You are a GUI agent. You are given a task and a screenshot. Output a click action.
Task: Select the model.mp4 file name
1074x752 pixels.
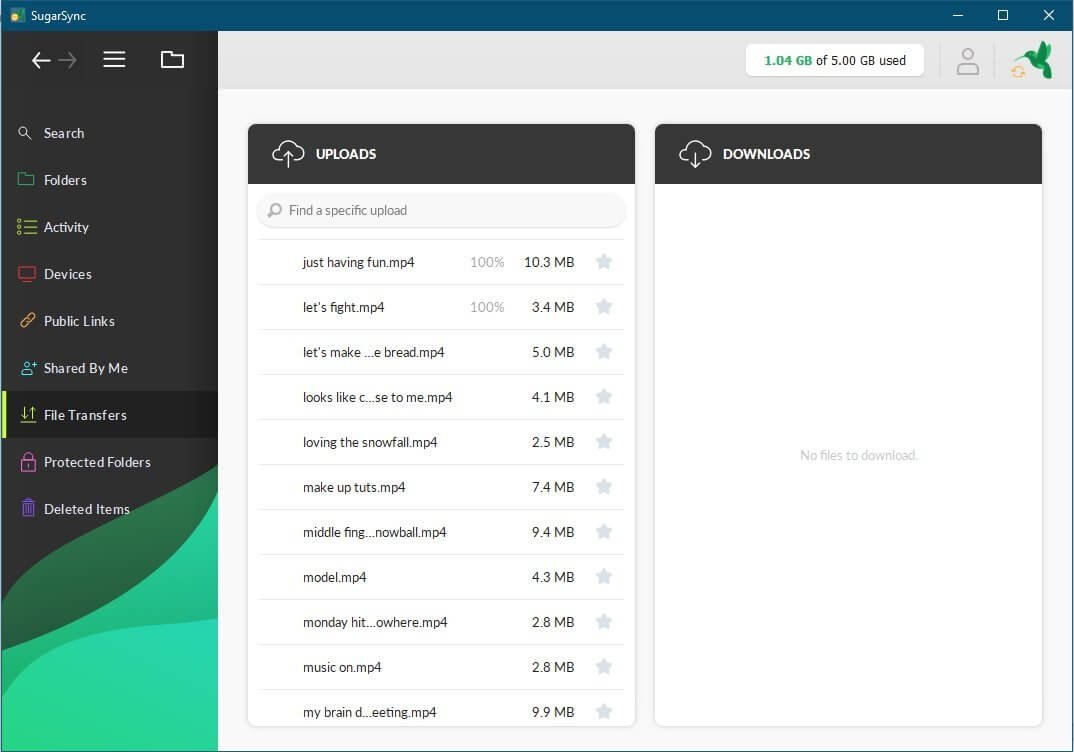(334, 577)
